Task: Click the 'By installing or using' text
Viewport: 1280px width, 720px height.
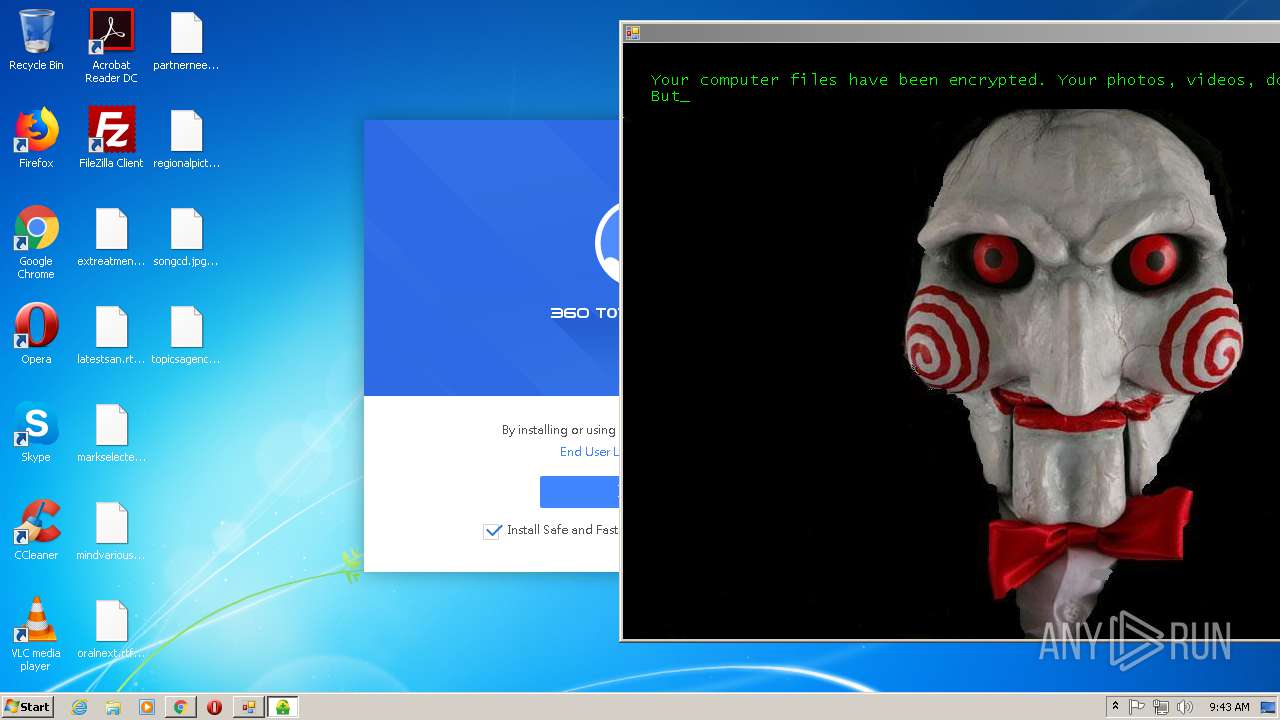Action: [x=559, y=430]
